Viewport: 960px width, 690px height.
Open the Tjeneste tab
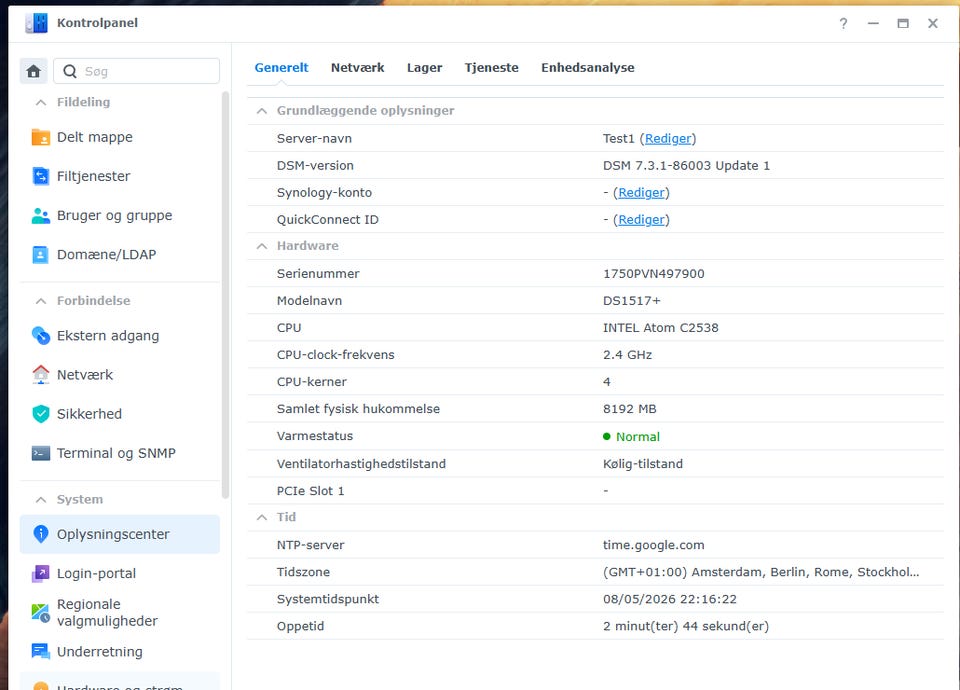coord(491,67)
